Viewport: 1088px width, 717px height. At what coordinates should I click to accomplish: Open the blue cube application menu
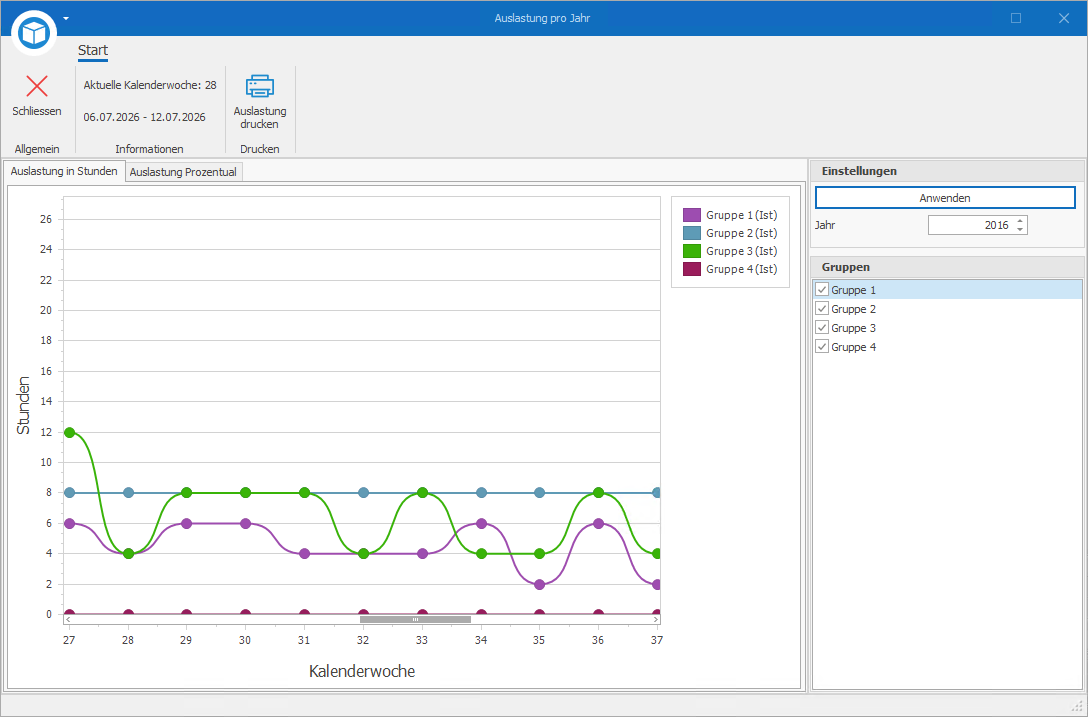click(x=33, y=32)
